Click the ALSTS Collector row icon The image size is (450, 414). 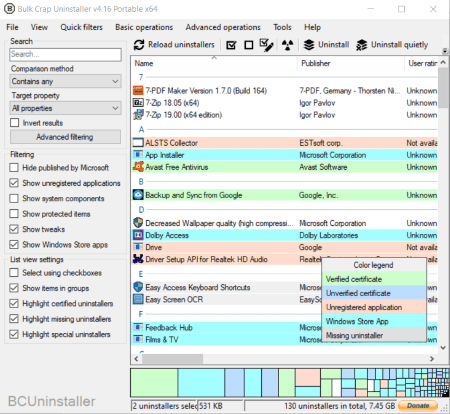[x=138, y=143]
